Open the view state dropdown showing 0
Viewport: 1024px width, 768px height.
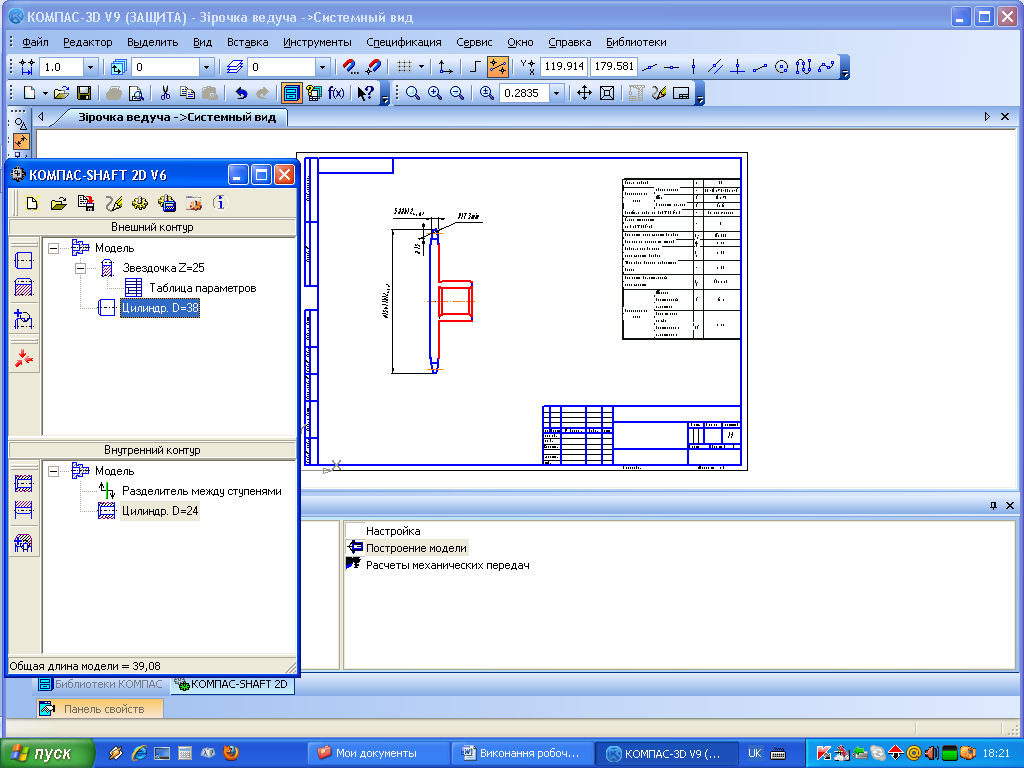pyautogui.click(x=206, y=67)
